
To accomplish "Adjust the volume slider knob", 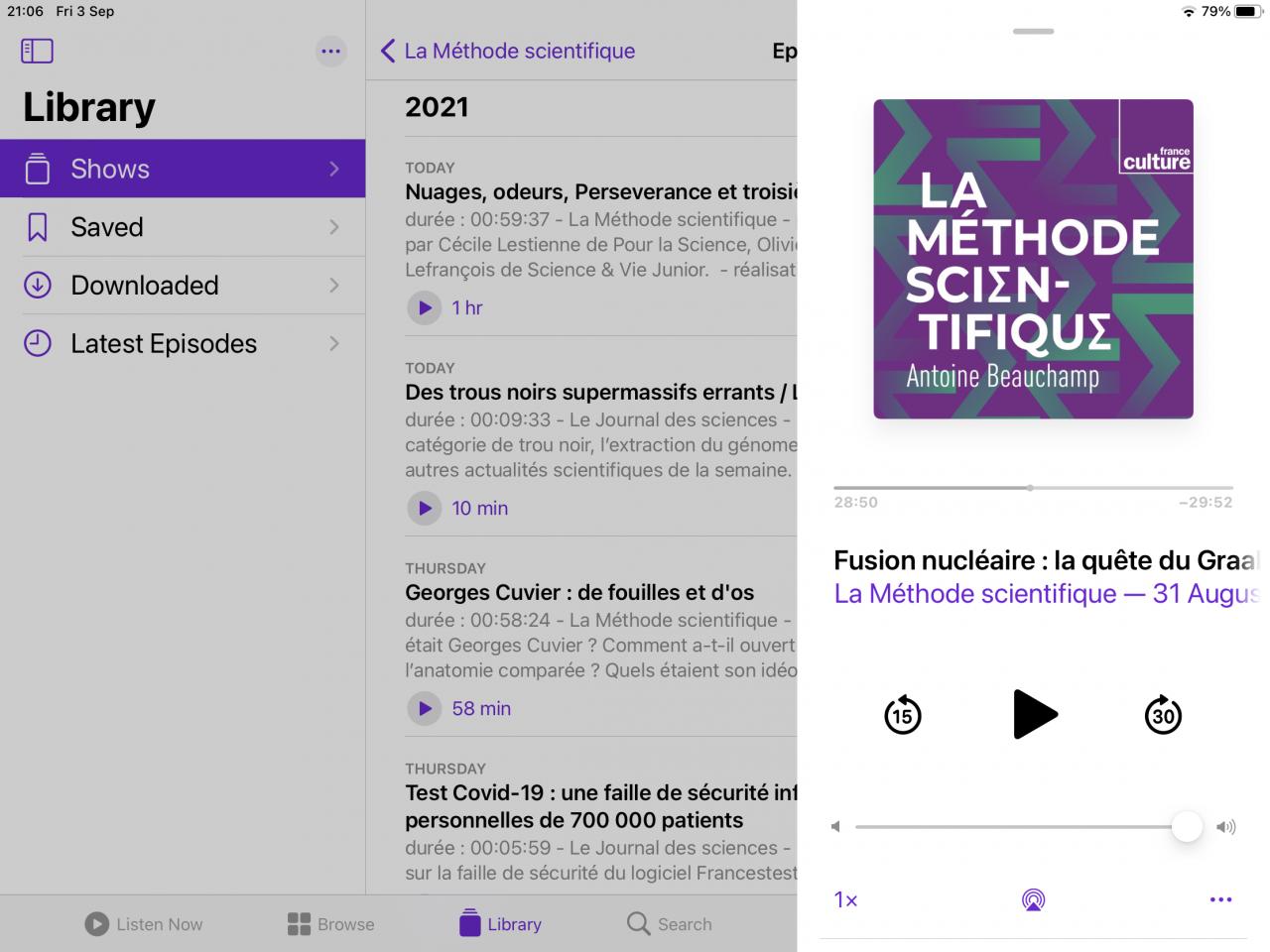I will (1187, 826).
